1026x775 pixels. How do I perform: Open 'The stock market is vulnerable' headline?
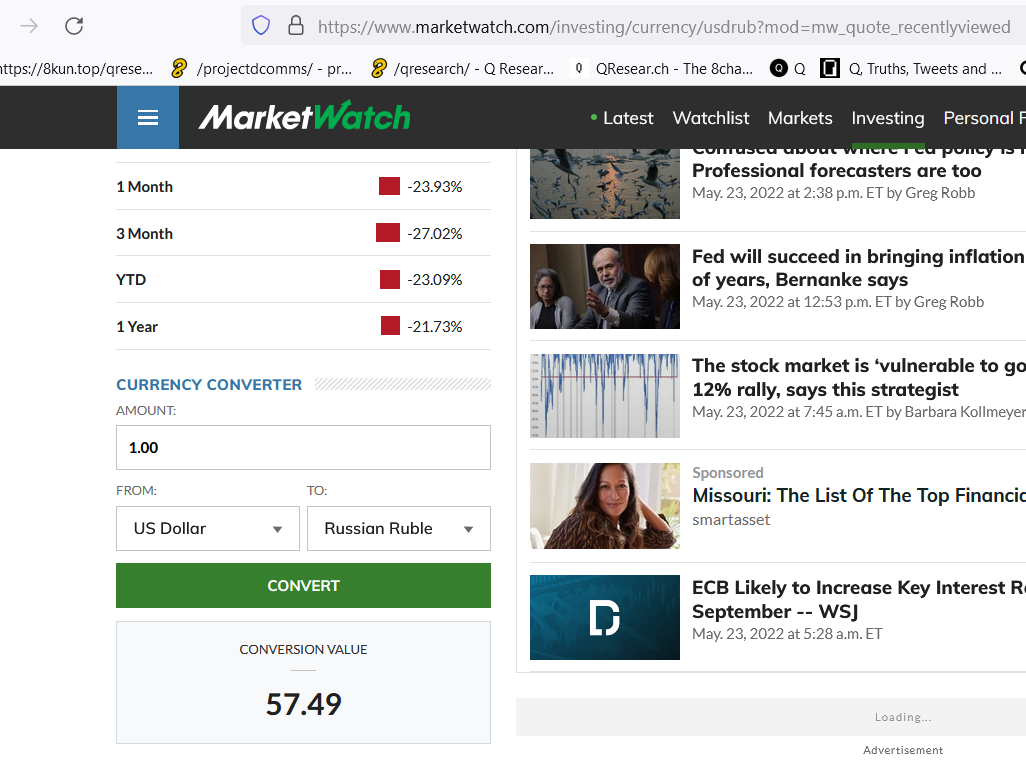[x=859, y=378]
